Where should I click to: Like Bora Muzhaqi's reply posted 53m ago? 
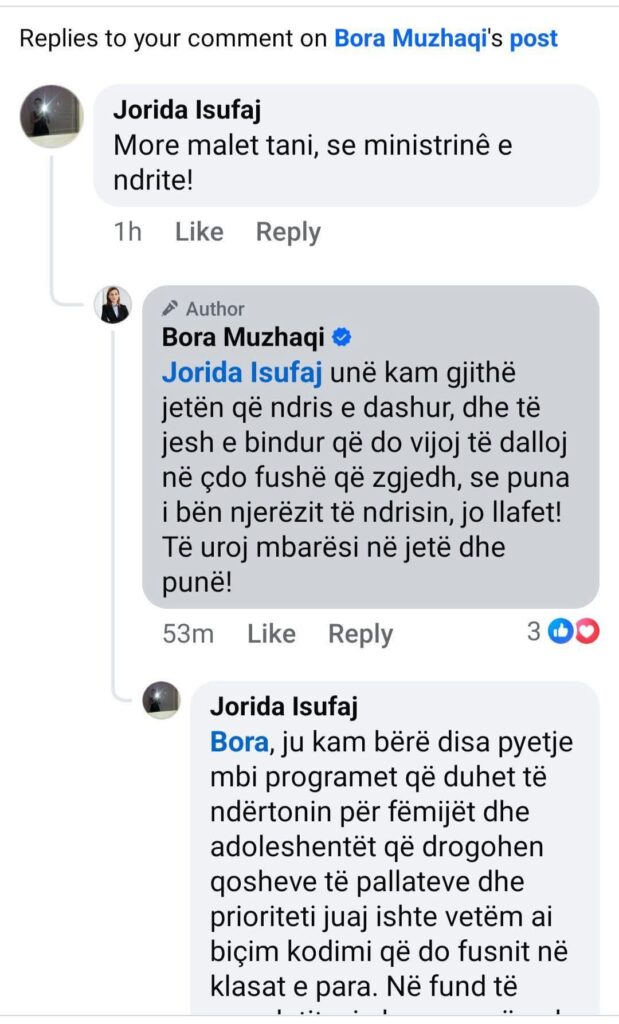(x=271, y=634)
